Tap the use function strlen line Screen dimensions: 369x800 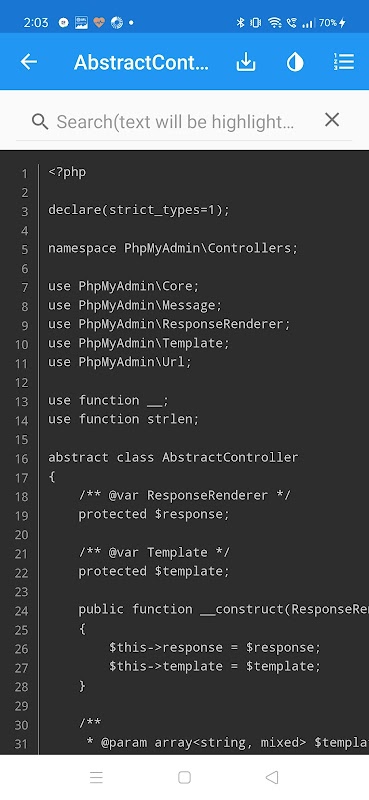[x=123, y=419]
